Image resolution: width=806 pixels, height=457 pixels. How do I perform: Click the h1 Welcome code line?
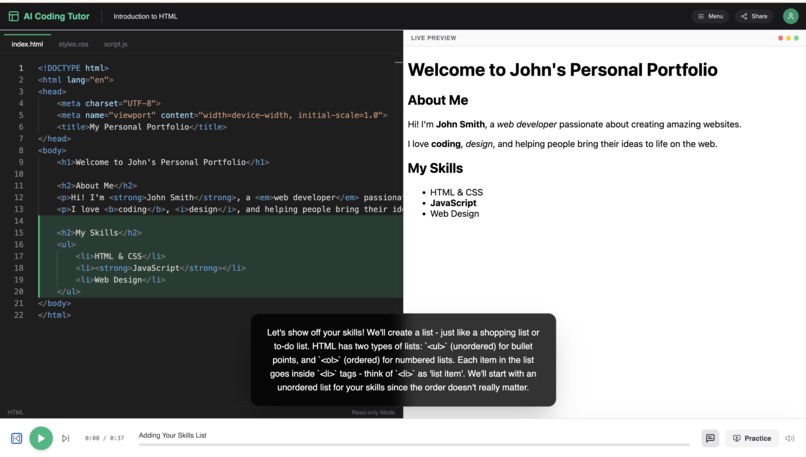[163, 162]
